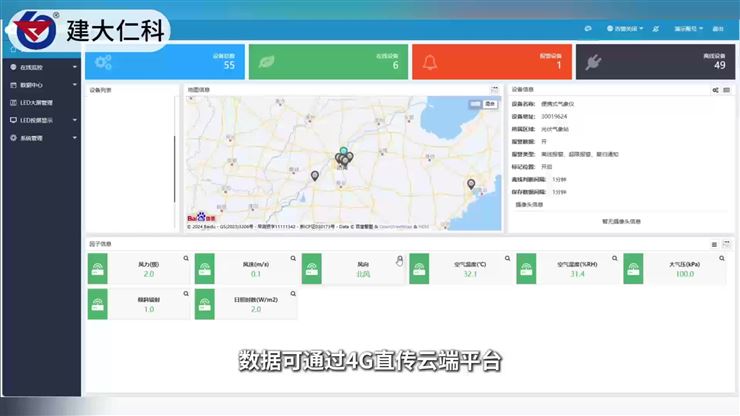Click the home icon above the sidebar
740x416 pixels.
click(13, 49)
